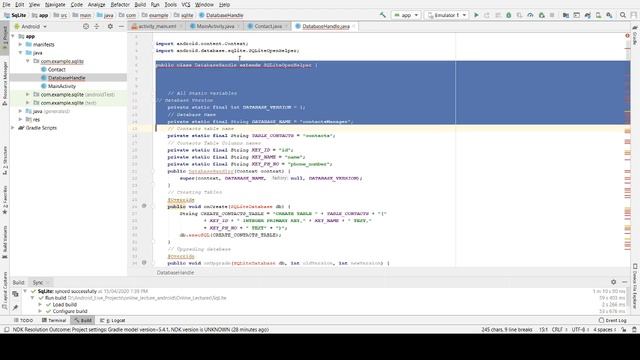
Task: Click the Make Project hammer icon
Action: tap(382, 15)
